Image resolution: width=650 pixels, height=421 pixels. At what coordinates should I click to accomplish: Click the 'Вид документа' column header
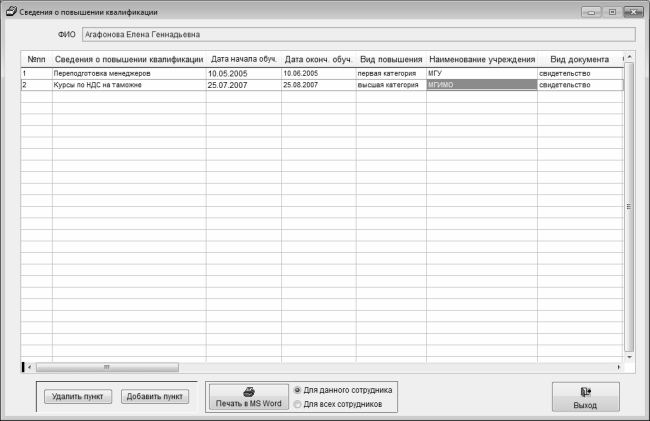coord(580,59)
